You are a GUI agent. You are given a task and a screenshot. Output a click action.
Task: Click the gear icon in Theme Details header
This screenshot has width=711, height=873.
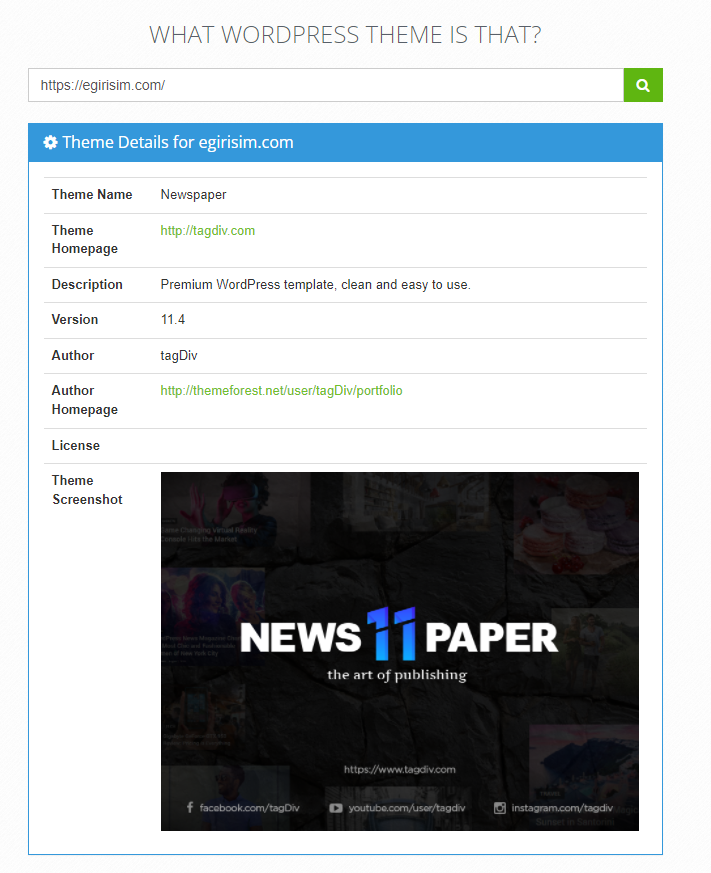pyautogui.click(x=50, y=143)
